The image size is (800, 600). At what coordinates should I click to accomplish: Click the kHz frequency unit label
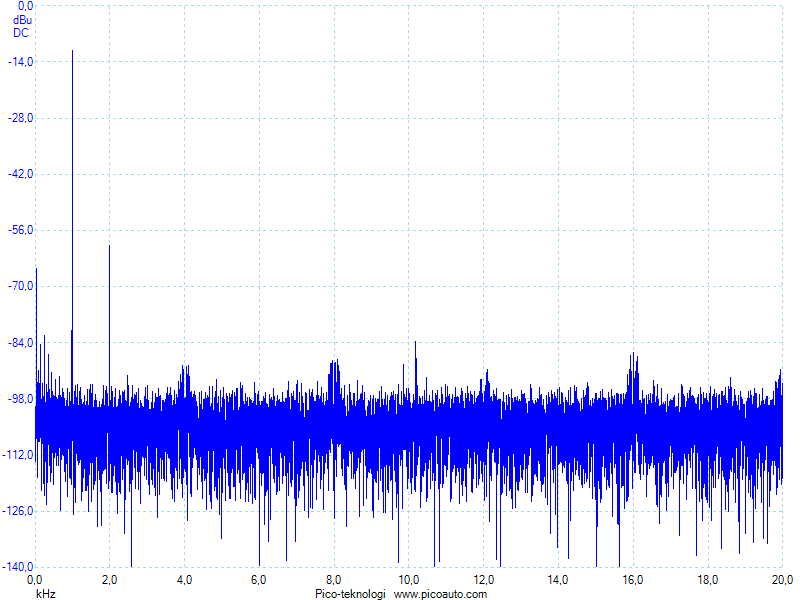45,594
